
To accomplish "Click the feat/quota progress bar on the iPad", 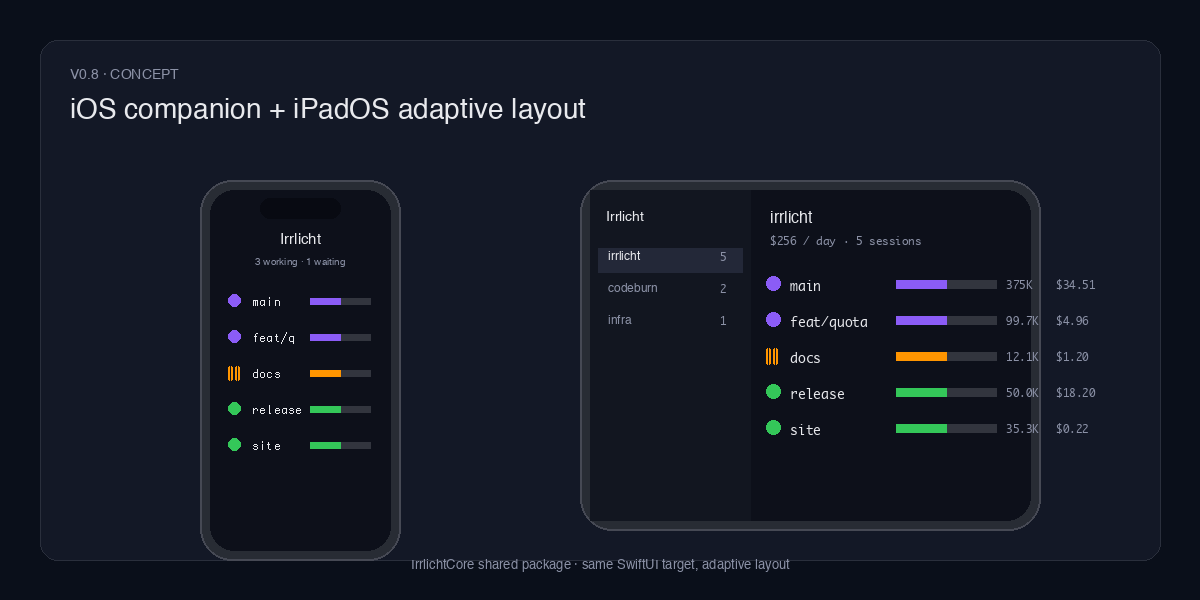I will (946, 321).
